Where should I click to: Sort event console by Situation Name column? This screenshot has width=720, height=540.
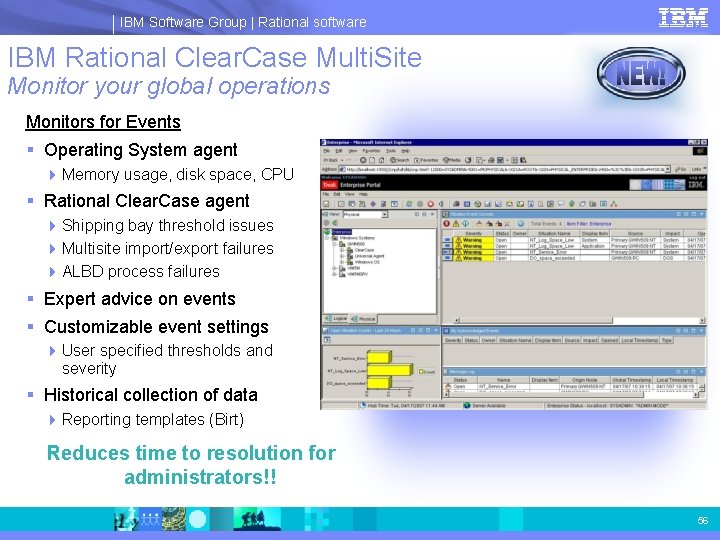pyautogui.click(x=554, y=234)
